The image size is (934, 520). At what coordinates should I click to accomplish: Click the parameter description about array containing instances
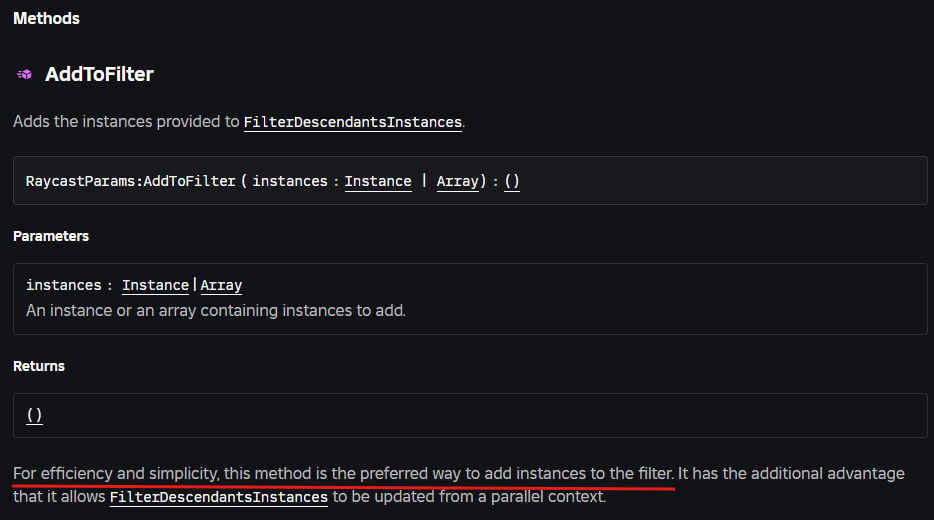pos(215,310)
